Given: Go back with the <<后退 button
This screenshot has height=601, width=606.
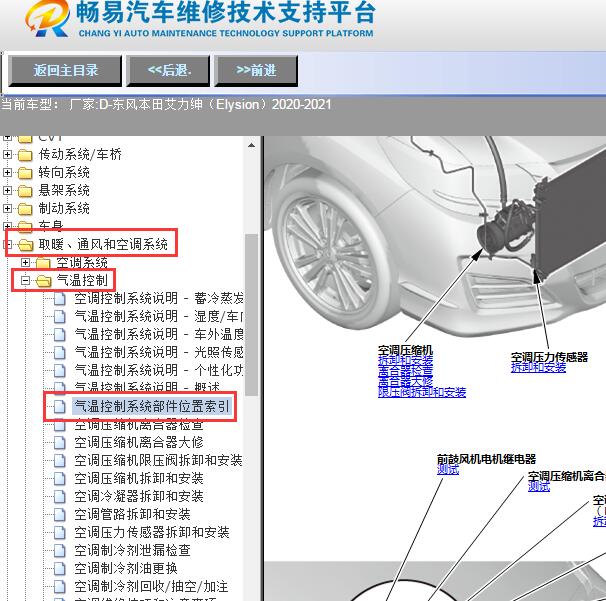Looking at the screenshot, I should (168, 70).
